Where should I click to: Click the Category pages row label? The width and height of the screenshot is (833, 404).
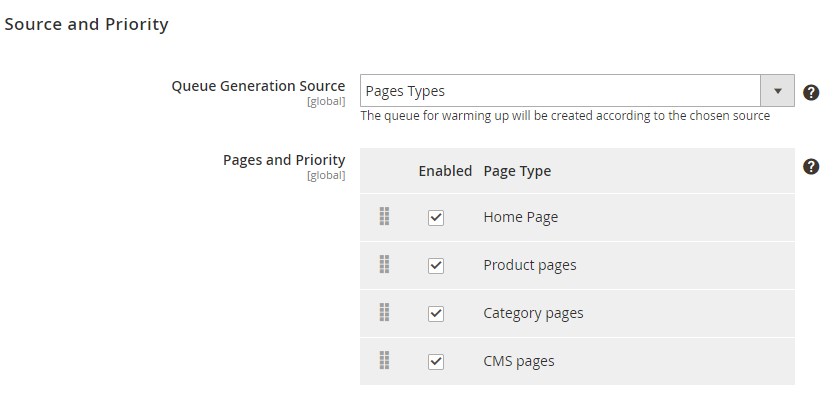tap(533, 313)
